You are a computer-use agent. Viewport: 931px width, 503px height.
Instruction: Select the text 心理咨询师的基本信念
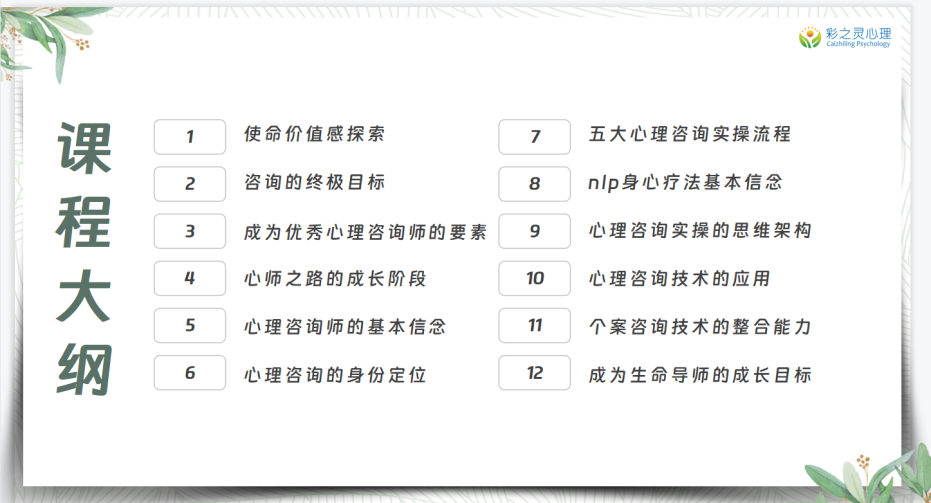[345, 326]
